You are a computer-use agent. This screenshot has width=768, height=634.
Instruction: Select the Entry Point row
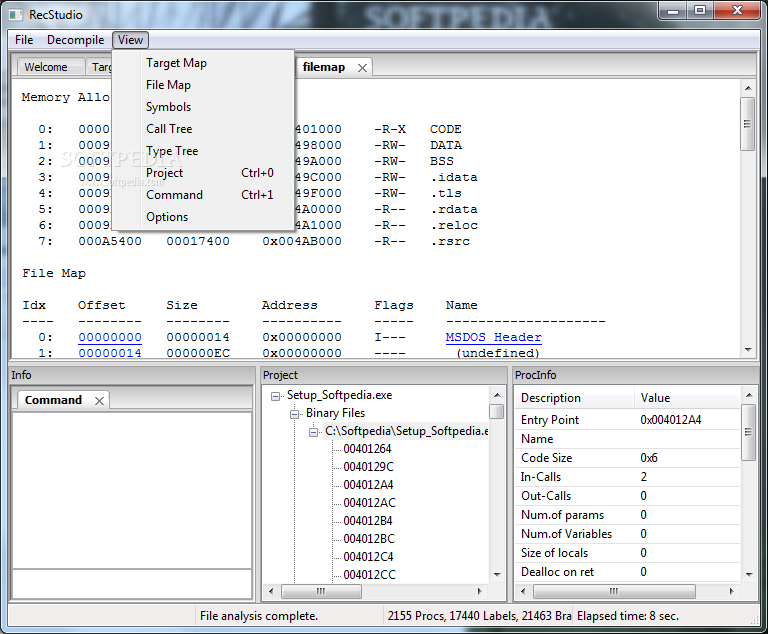627,420
